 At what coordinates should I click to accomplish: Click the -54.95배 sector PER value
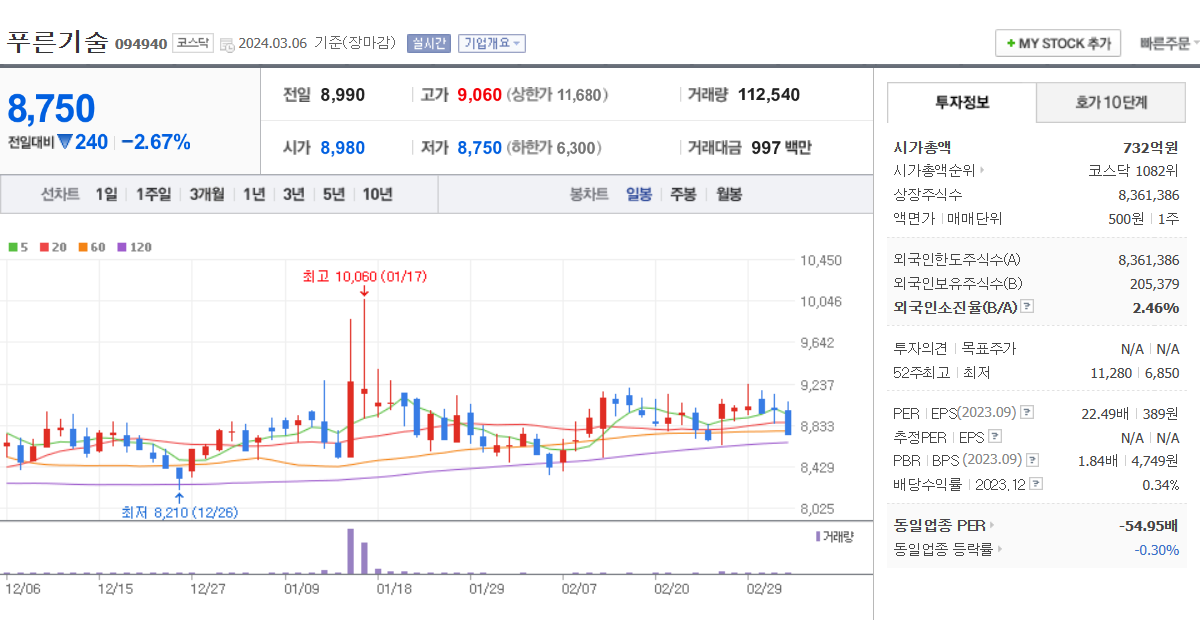pyautogui.click(x=1148, y=525)
